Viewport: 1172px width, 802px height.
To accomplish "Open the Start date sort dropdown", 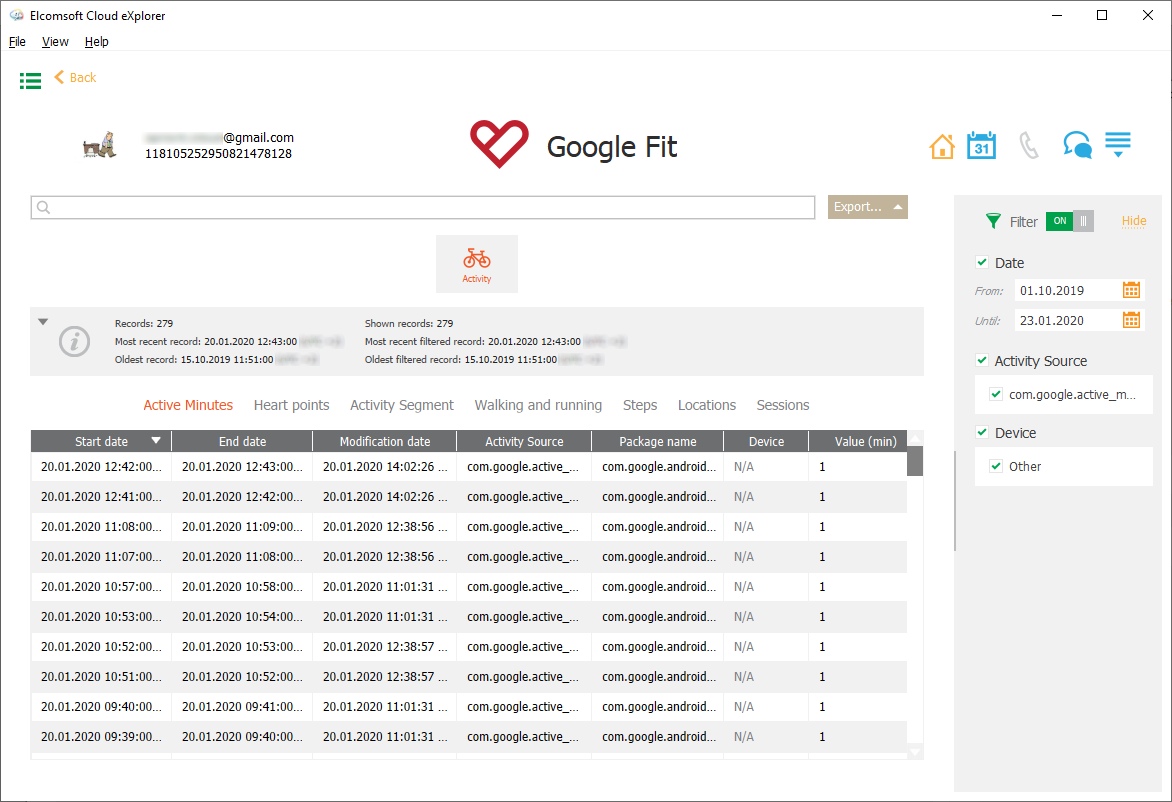I will [157, 440].
